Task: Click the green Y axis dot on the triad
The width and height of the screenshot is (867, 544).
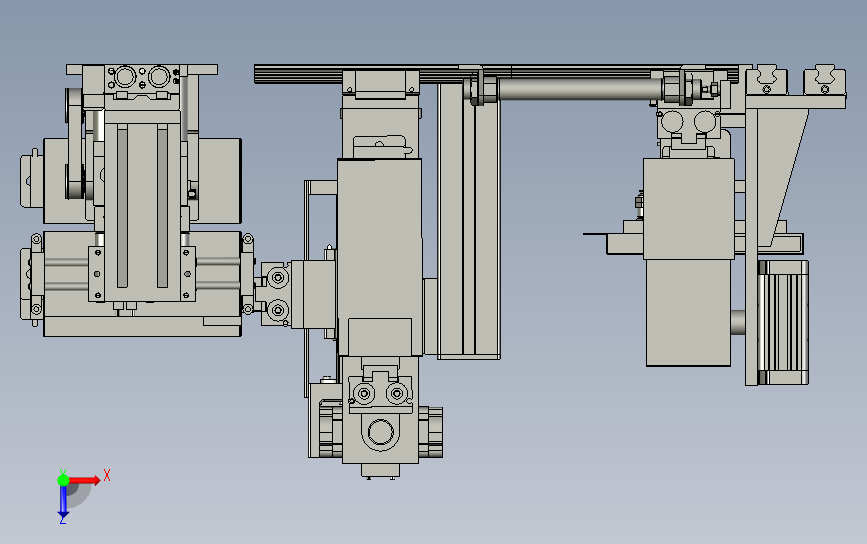Action: [x=63, y=480]
